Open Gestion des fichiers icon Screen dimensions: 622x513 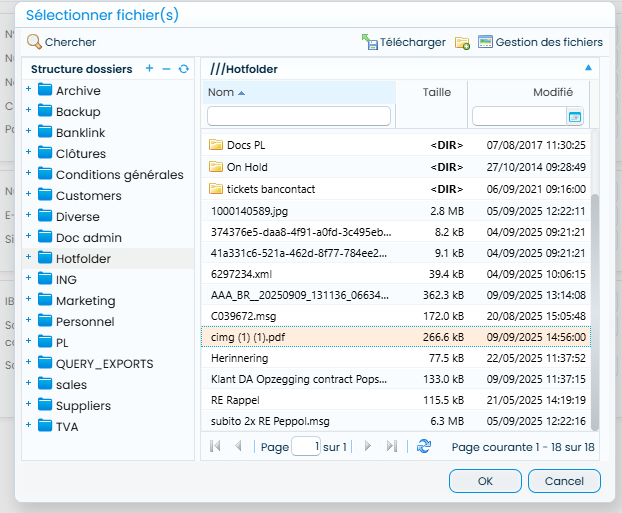[485, 42]
